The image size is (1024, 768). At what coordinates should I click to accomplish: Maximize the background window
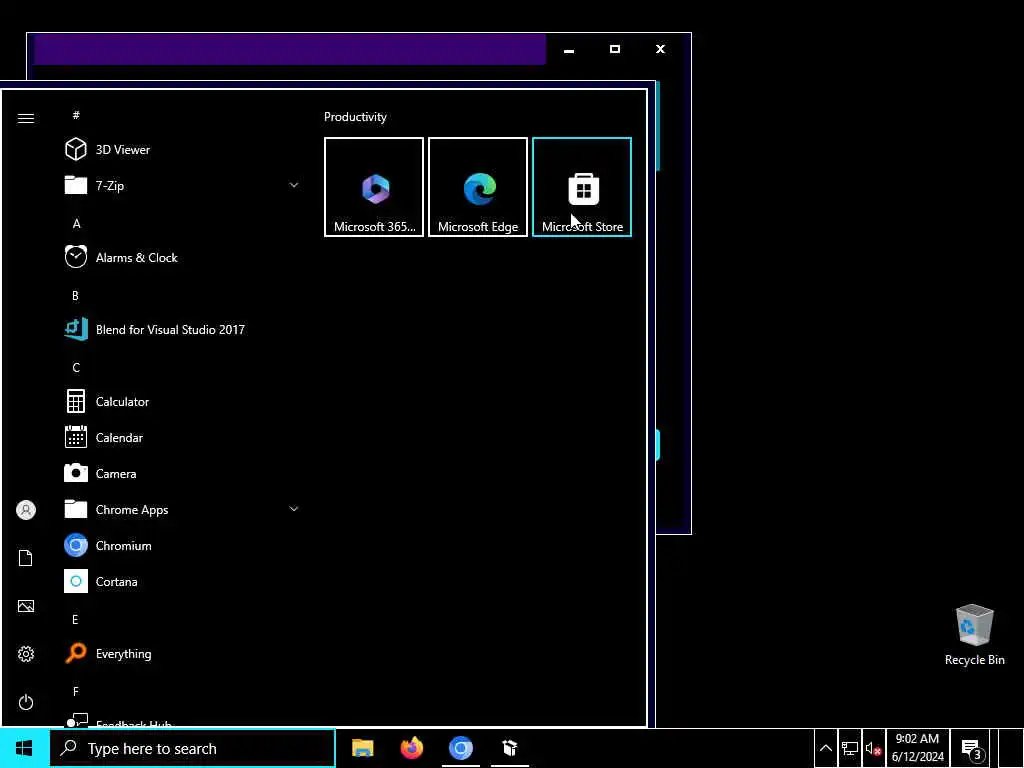(615, 50)
